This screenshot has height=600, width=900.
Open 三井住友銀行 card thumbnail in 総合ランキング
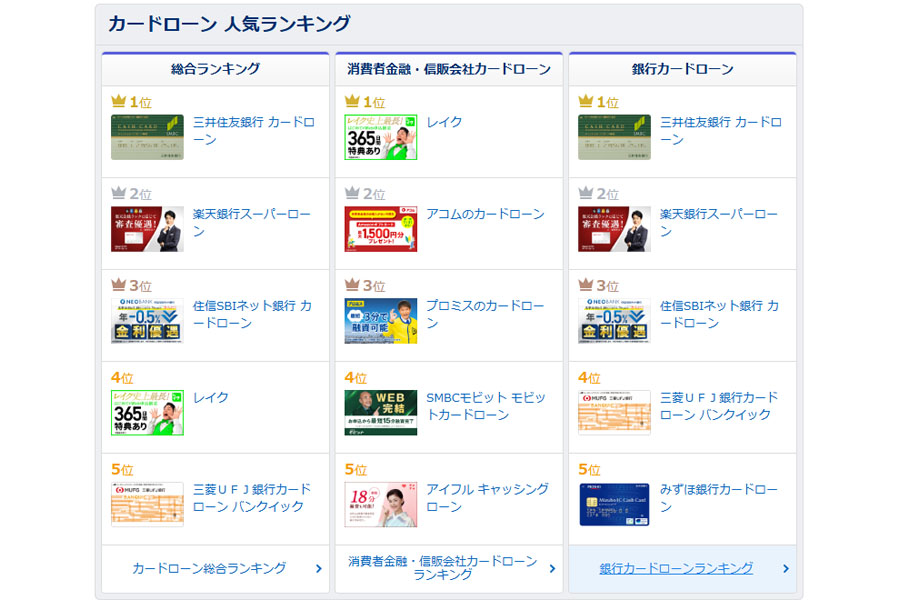click(x=148, y=137)
